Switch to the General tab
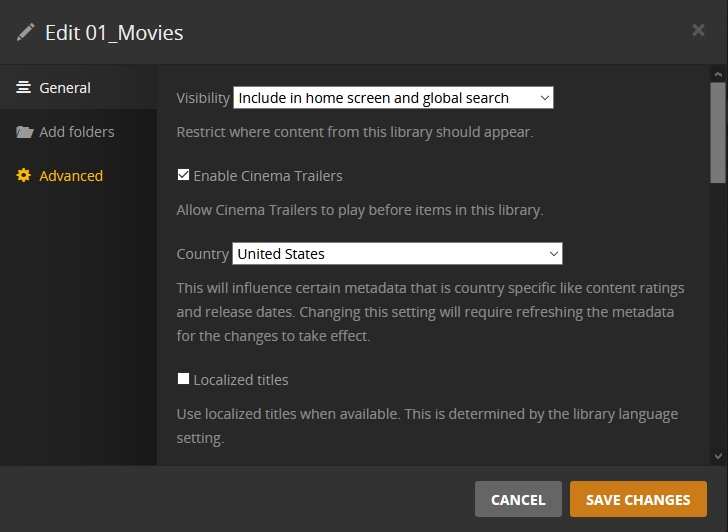This screenshot has width=728, height=532. pyautogui.click(x=65, y=88)
